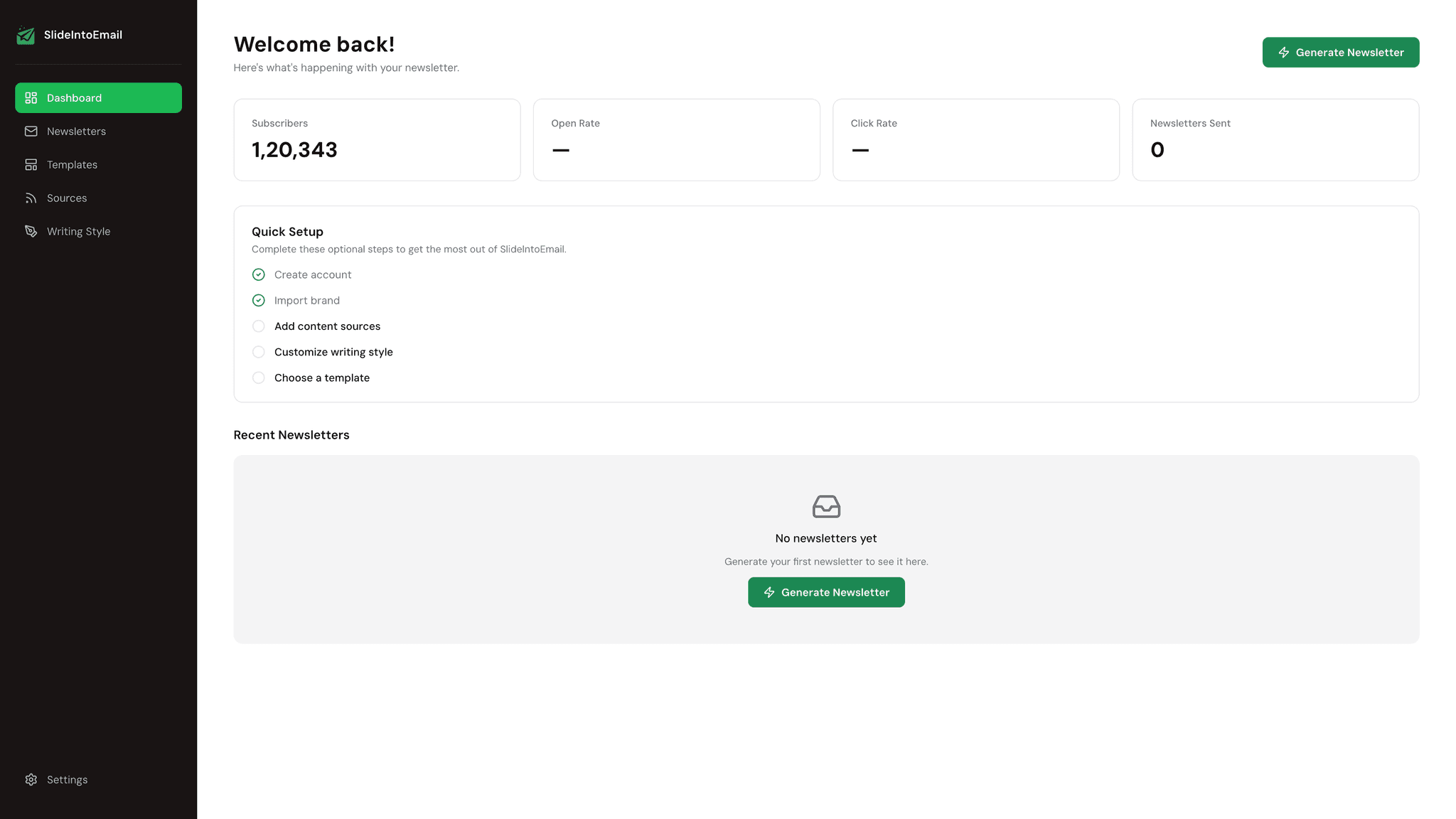1456x819 pixels.
Task: Click Generate Newsletter in the empty state
Action: click(x=825, y=591)
